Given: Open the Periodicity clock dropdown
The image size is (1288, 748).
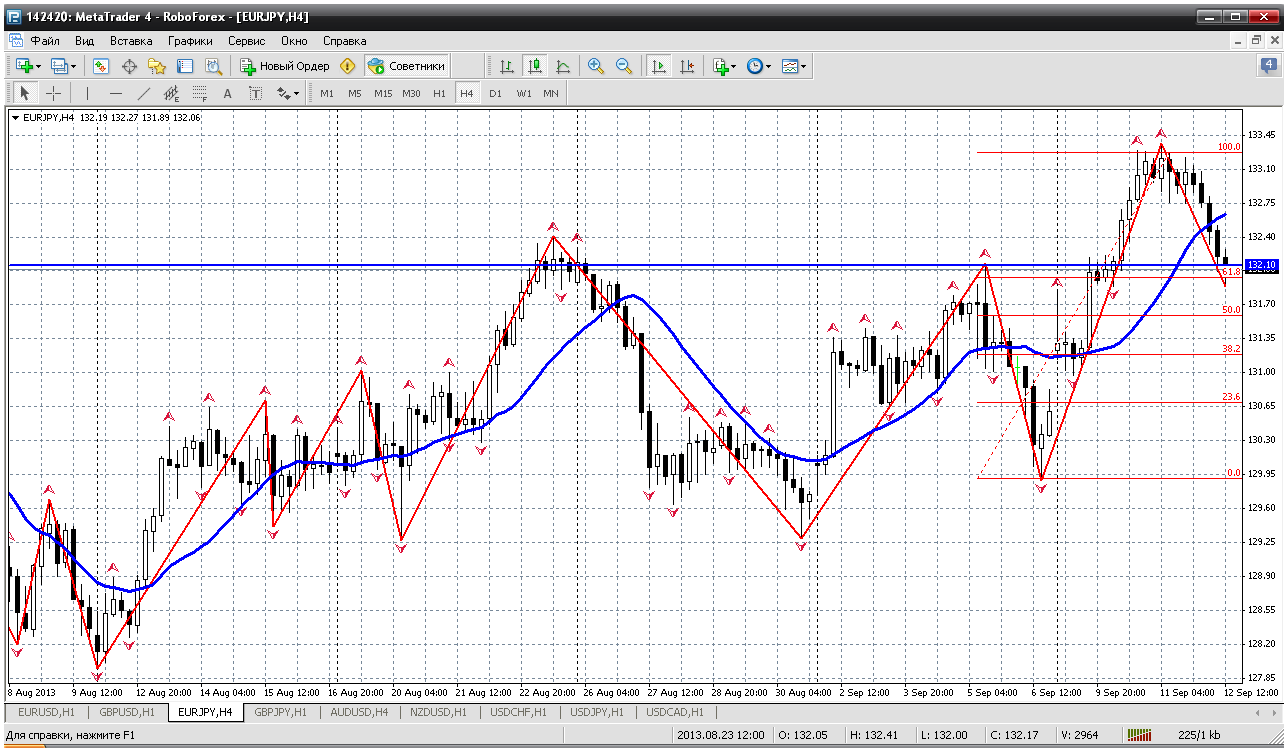Looking at the screenshot, I should (x=768, y=66).
